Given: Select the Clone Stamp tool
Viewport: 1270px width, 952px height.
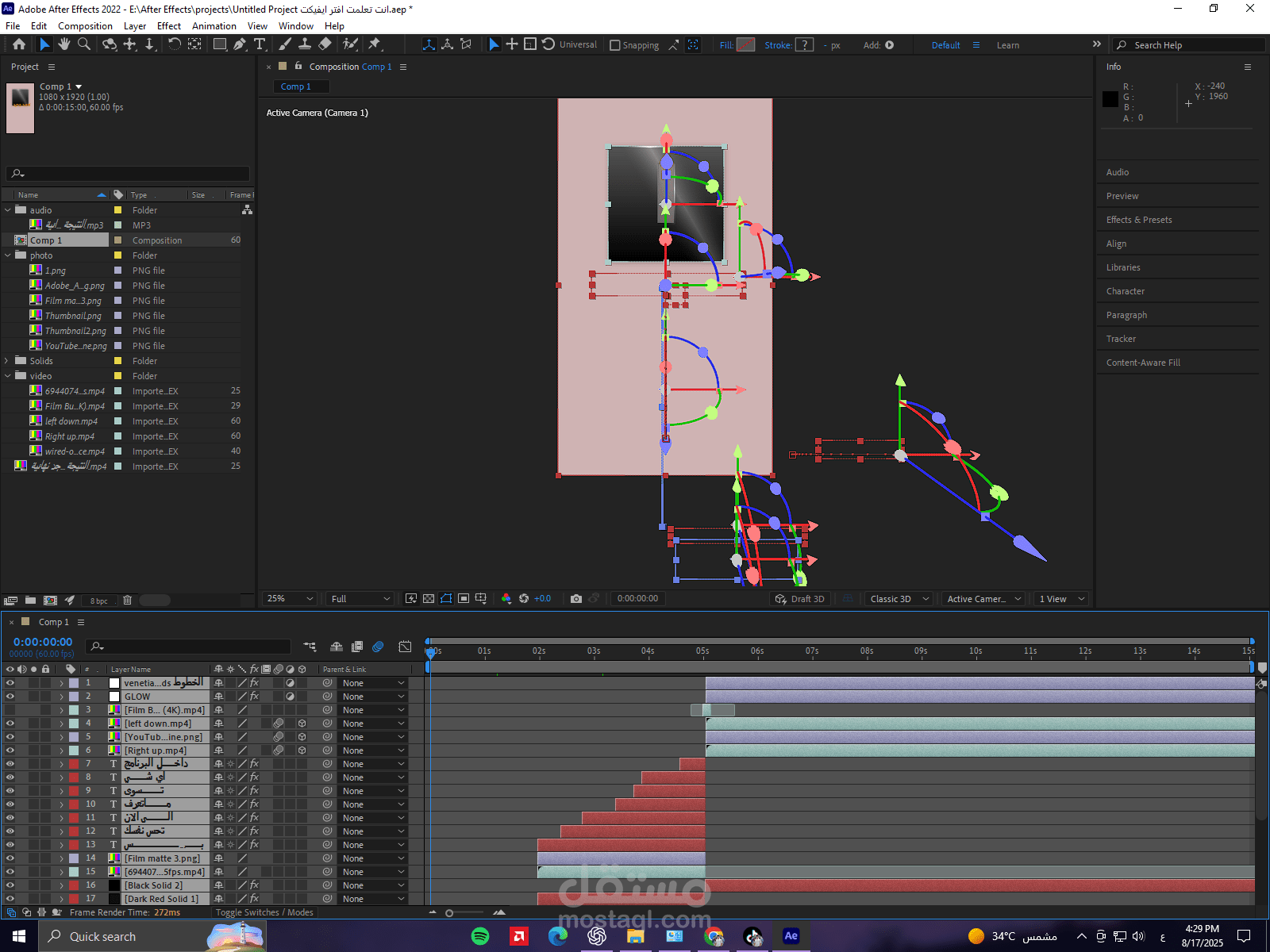Looking at the screenshot, I should coord(304,44).
